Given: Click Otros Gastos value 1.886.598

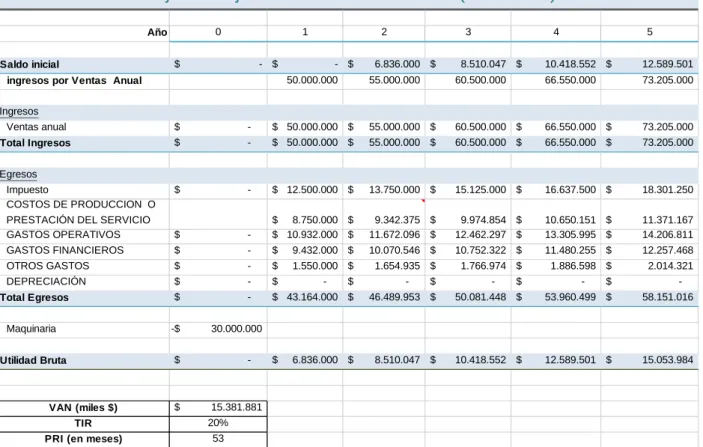Looking at the screenshot, I should [x=573, y=266].
